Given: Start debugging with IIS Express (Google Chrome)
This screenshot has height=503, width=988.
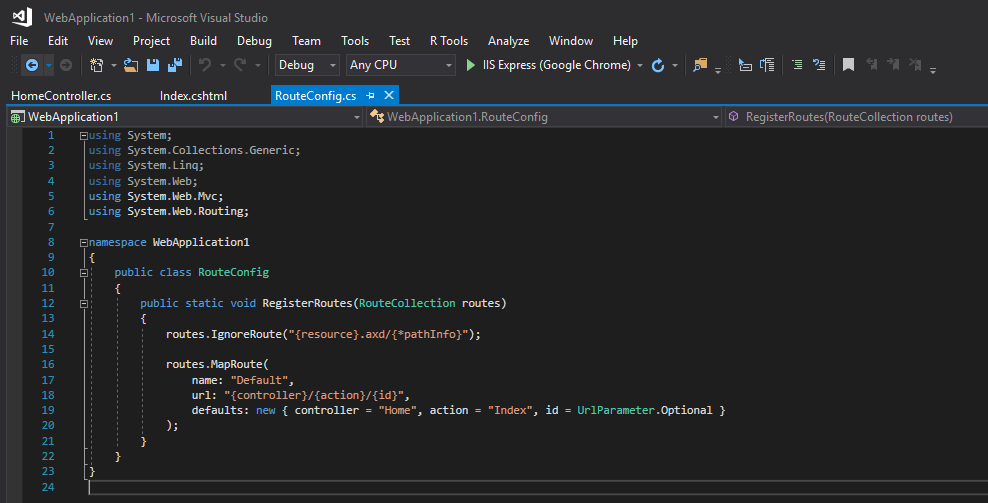Looking at the screenshot, I should point(548,65).
